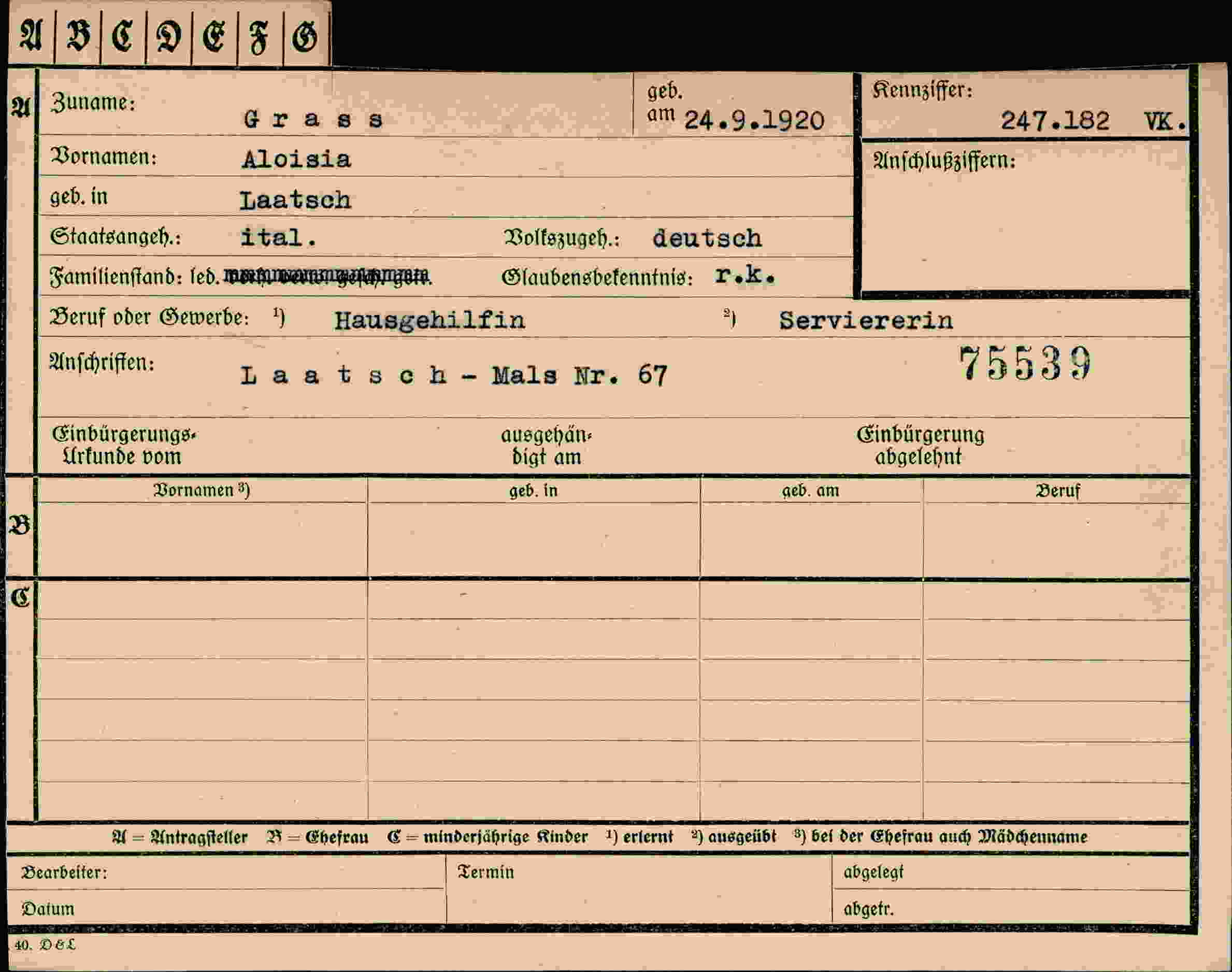1232x972 pixels.
Task: Click the "geb. am" column header in table
Action: [x=810, y=491]
